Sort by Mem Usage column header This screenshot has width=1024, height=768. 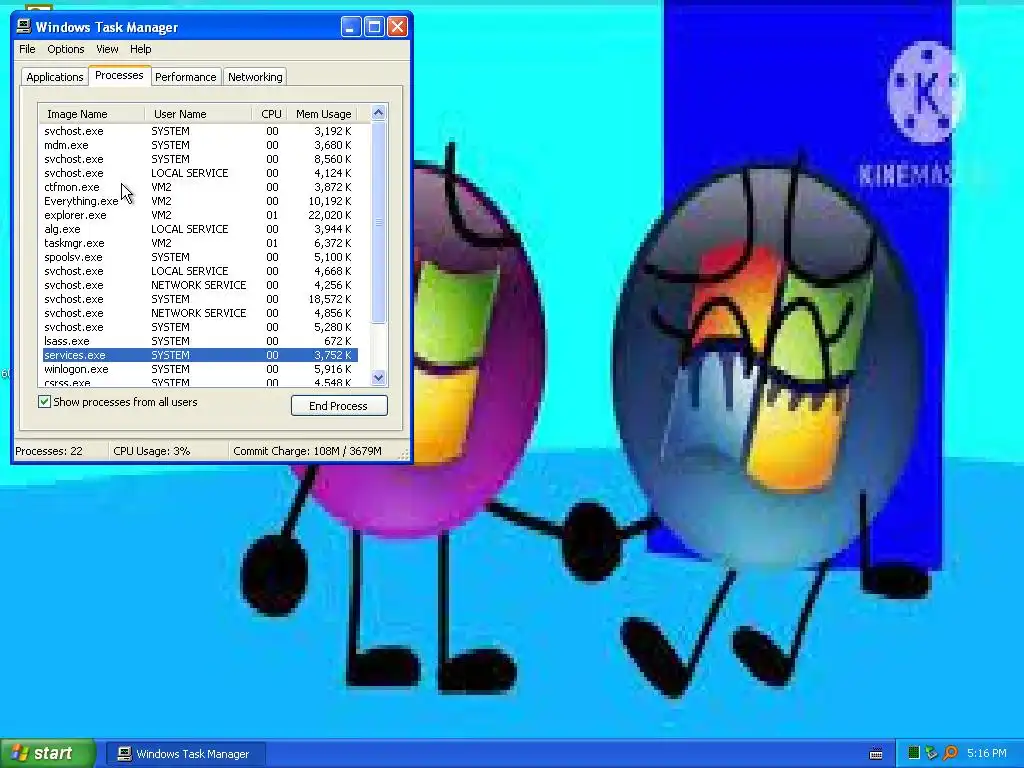click(323, 114)
